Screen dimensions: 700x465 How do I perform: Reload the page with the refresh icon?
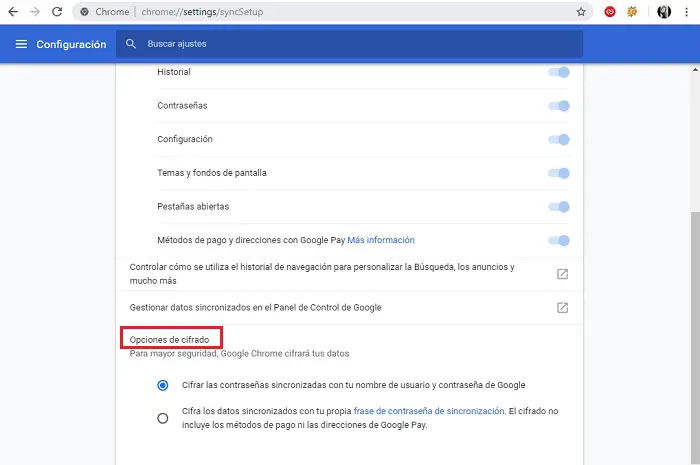pyautogui.click(x=57, y=12)
